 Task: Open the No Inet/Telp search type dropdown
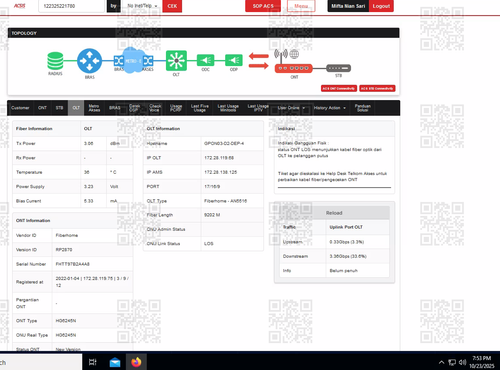[x=142, y=6]
